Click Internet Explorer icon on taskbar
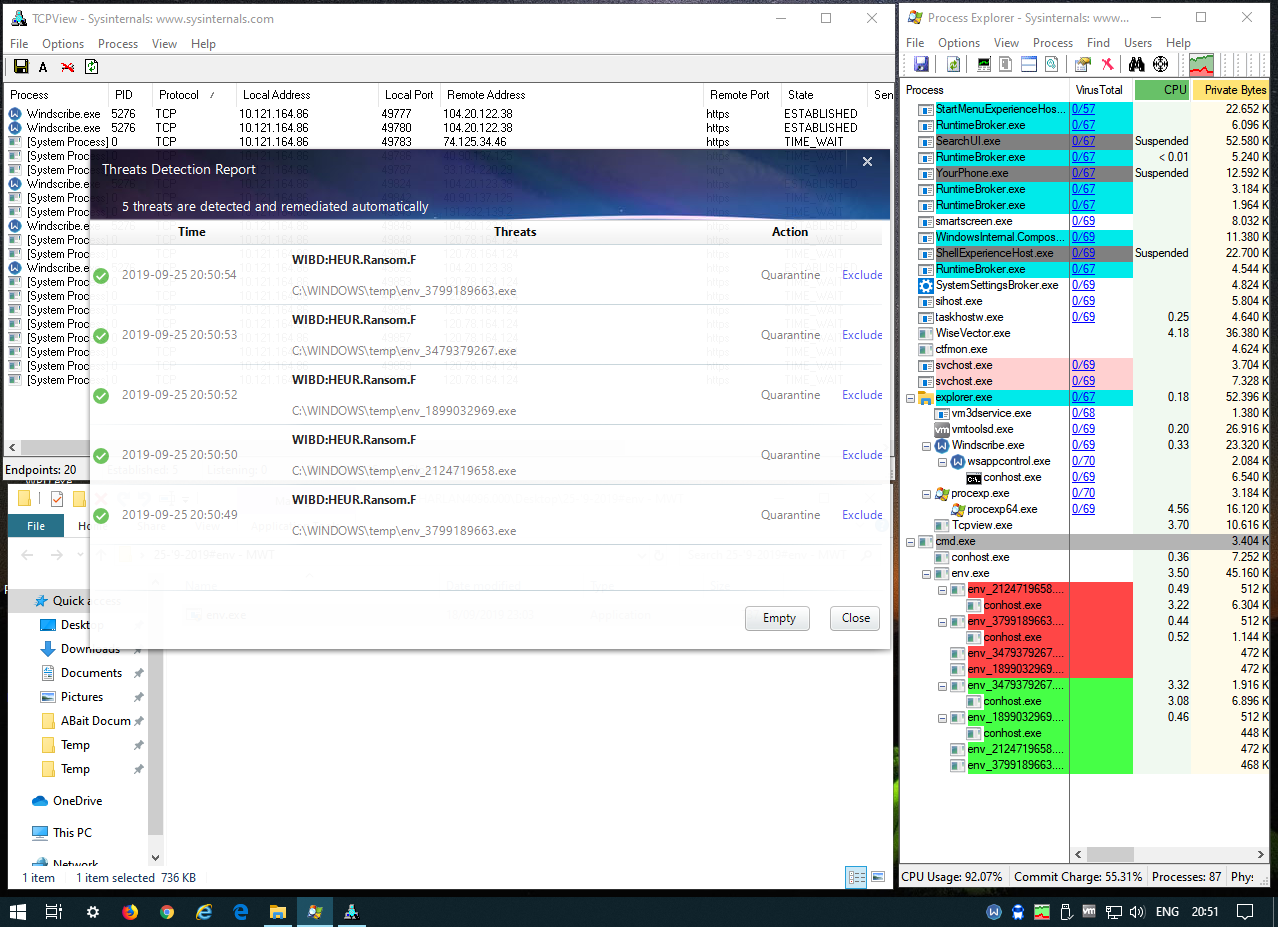 tap(204, 912)
